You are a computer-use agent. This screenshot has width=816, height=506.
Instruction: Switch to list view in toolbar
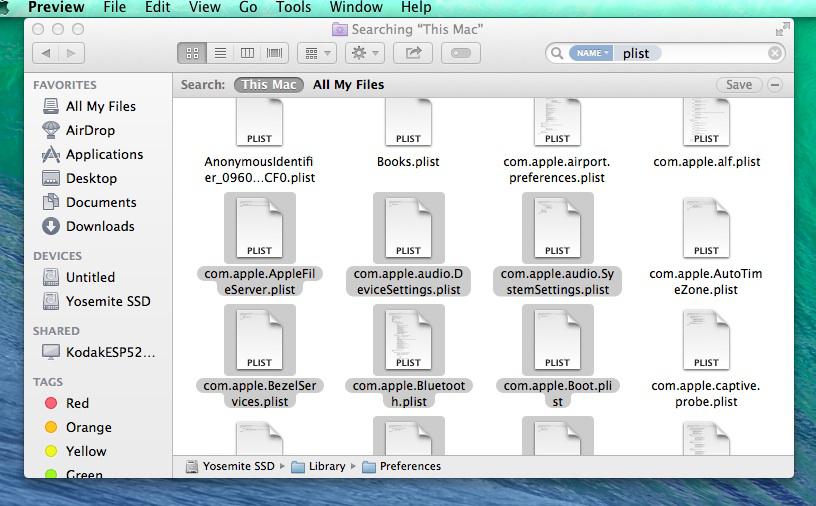[x=220, y=53]
